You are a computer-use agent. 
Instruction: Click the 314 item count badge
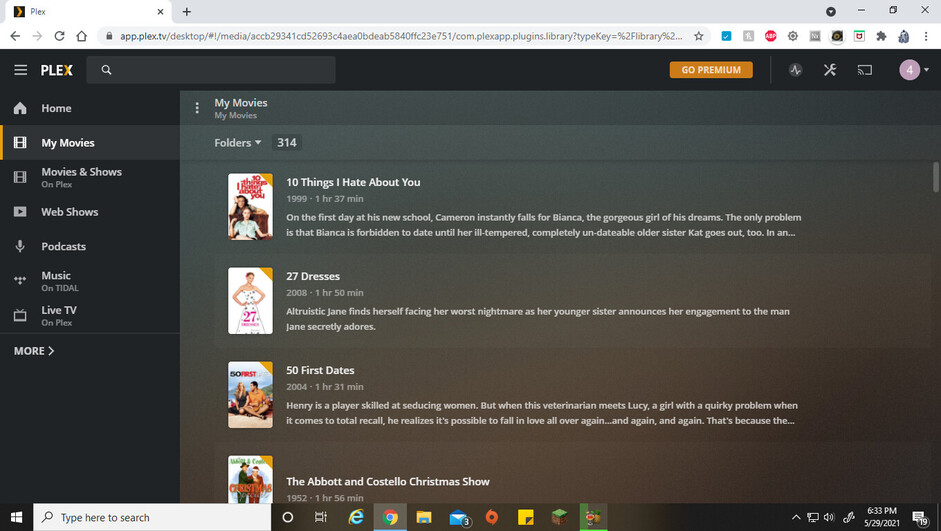click(x=286, y=143)
